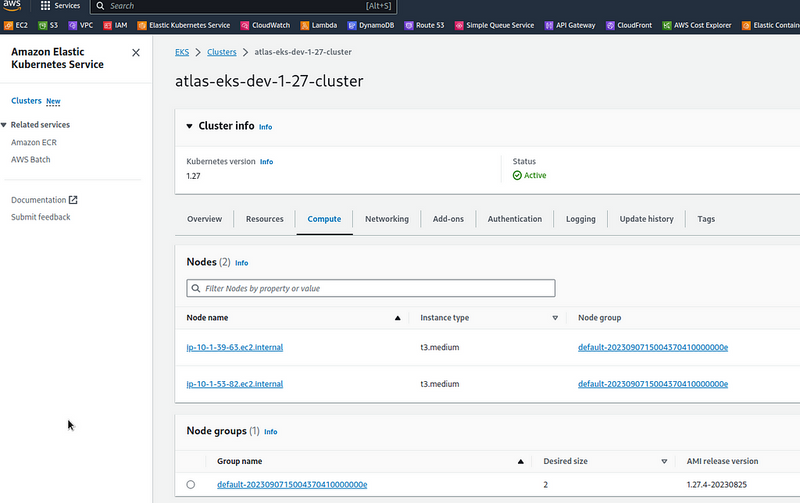
Task: Click the AWS logo icon
Action: click(x=12, y=6)
